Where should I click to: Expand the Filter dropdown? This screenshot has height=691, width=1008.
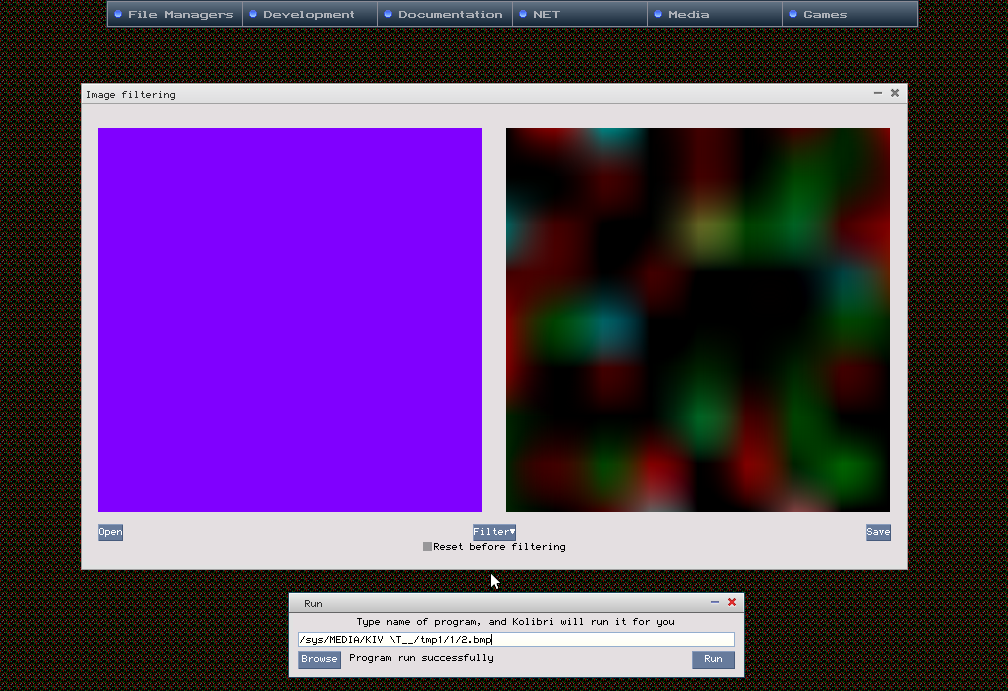(494, 532)
